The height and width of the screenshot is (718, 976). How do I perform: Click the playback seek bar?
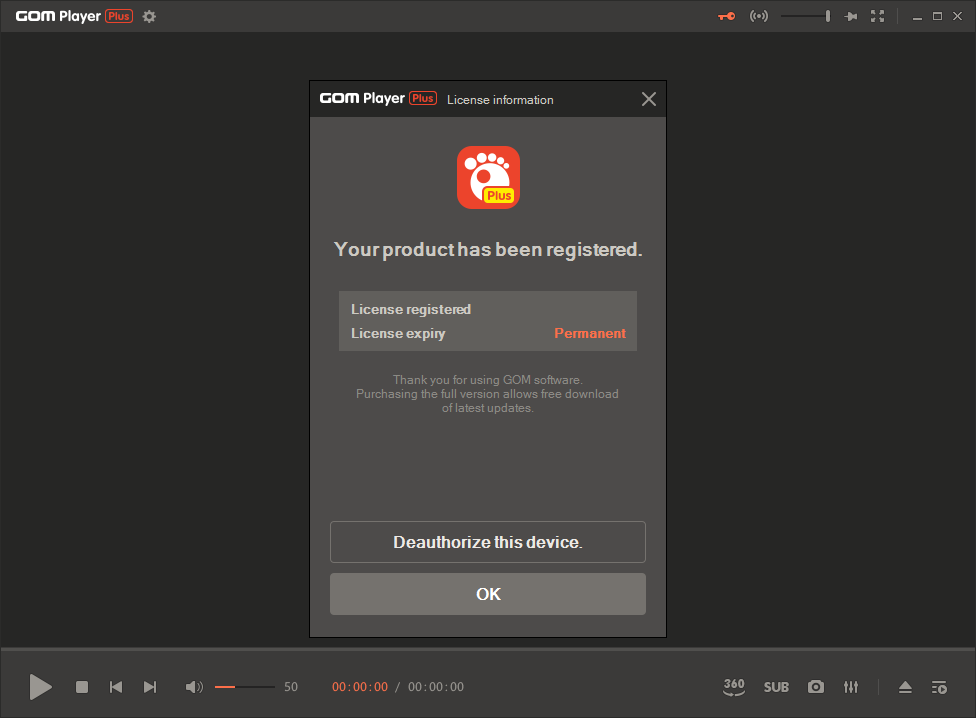click(488, 649)
